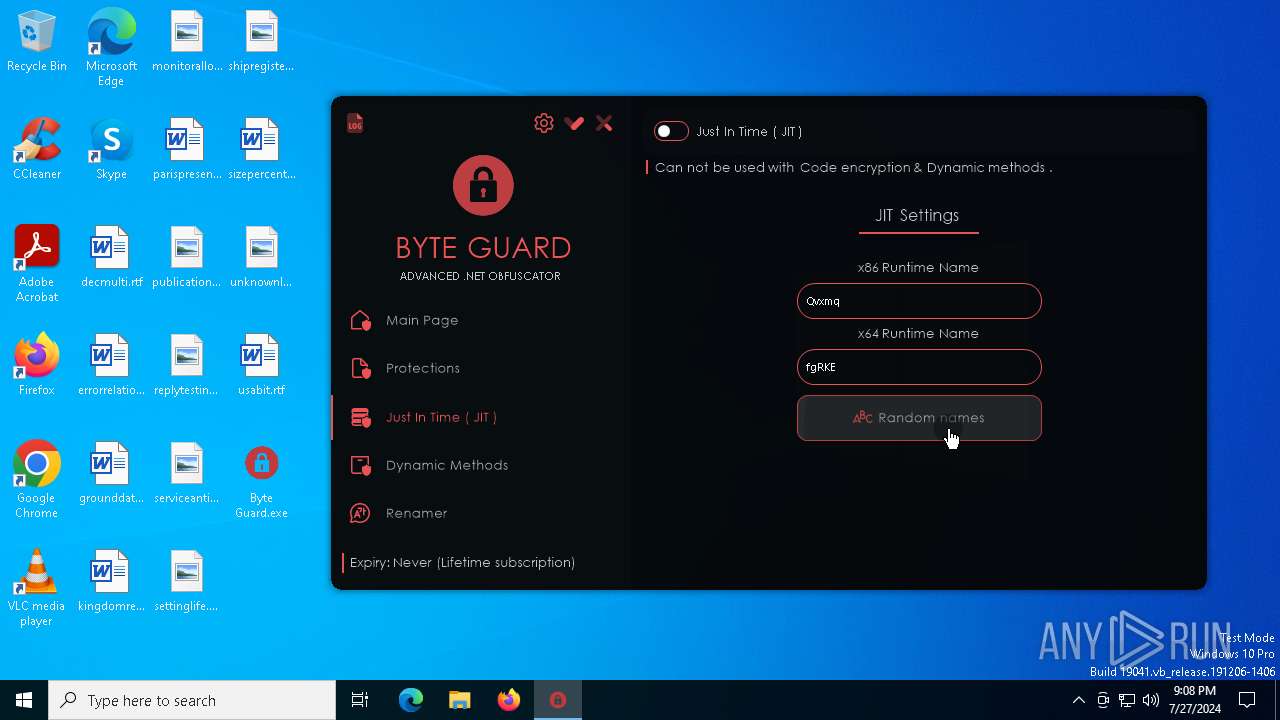This screenshot has width=1280, height=720.
Task: Click the JIT Settings heading
Action: coord(917,215)
